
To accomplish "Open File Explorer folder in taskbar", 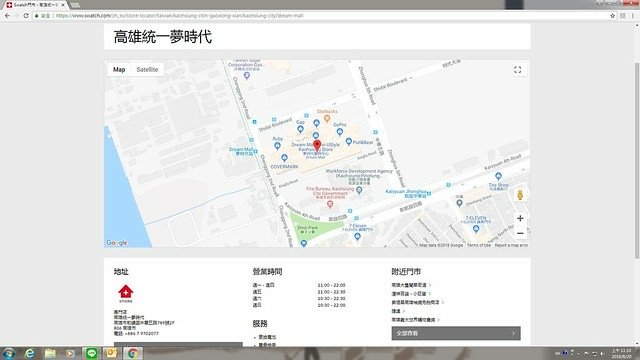I will click(50, 353).
